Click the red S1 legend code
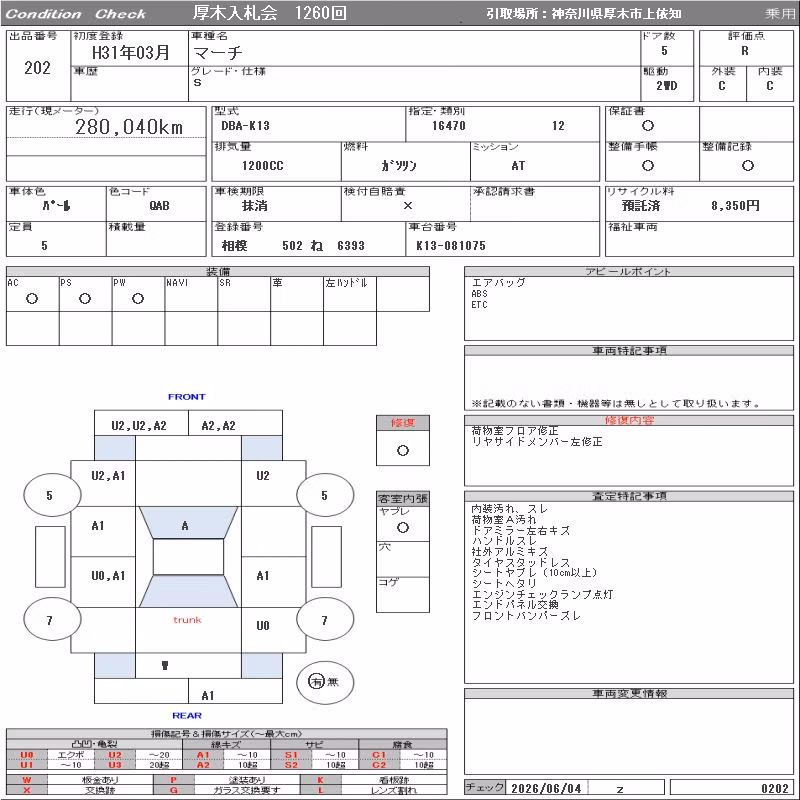 click(291, 755)
